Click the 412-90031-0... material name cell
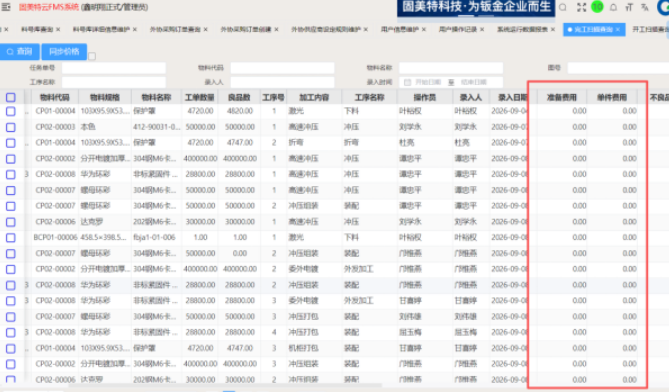The height and width of the screenshot is (392, 669). pos(157,127)
